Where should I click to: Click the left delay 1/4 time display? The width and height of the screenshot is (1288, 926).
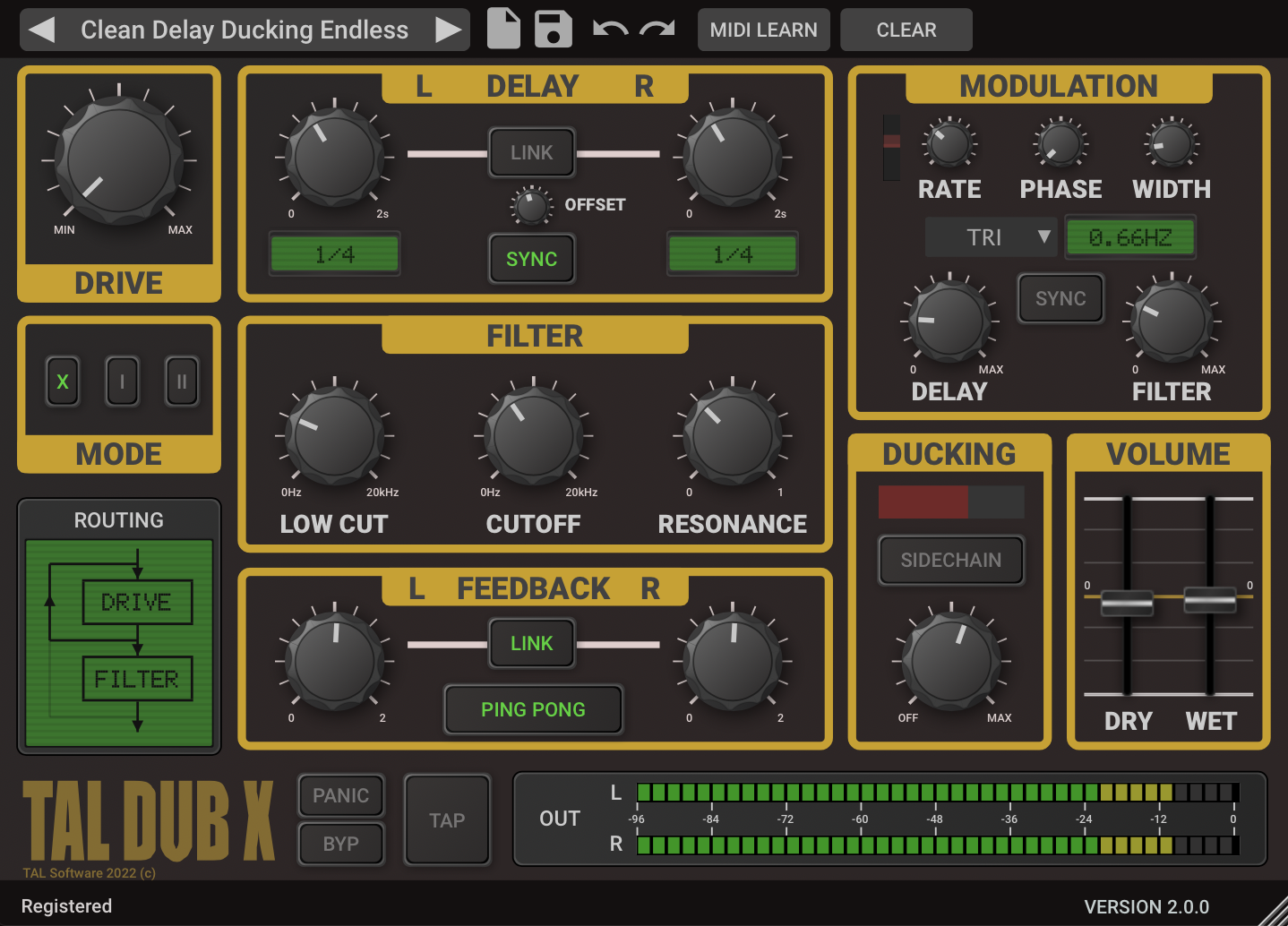click(333, 253)
